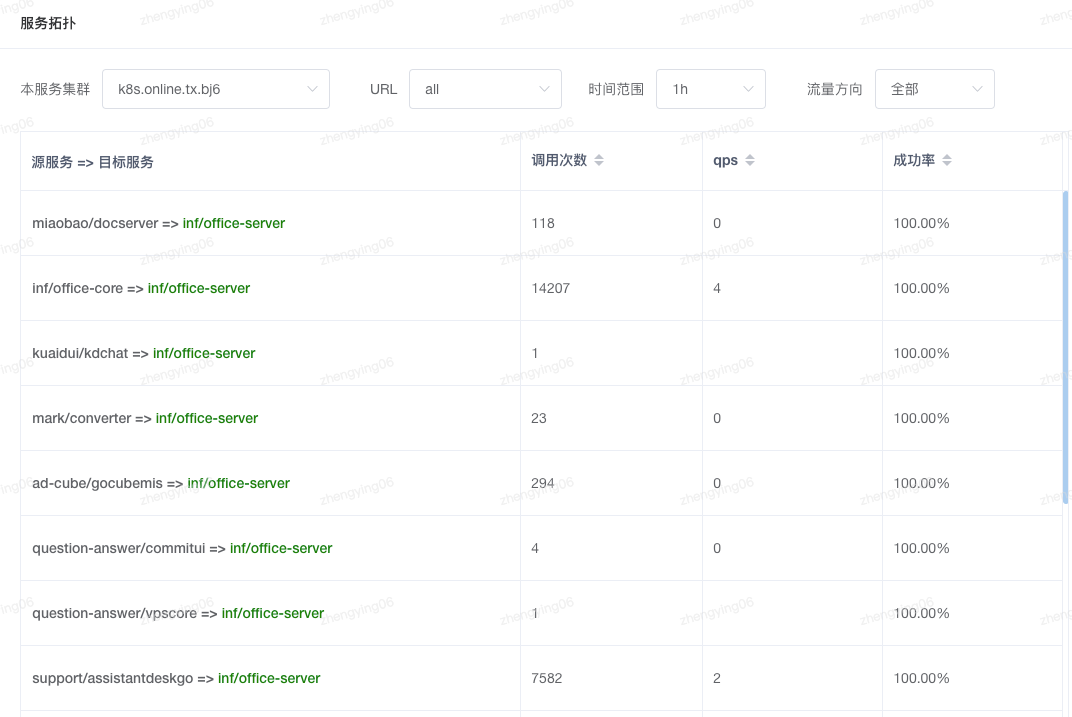Open inf/office-server link in kuaidui/kdchat row
The image size is (1072, 717).
204,353
